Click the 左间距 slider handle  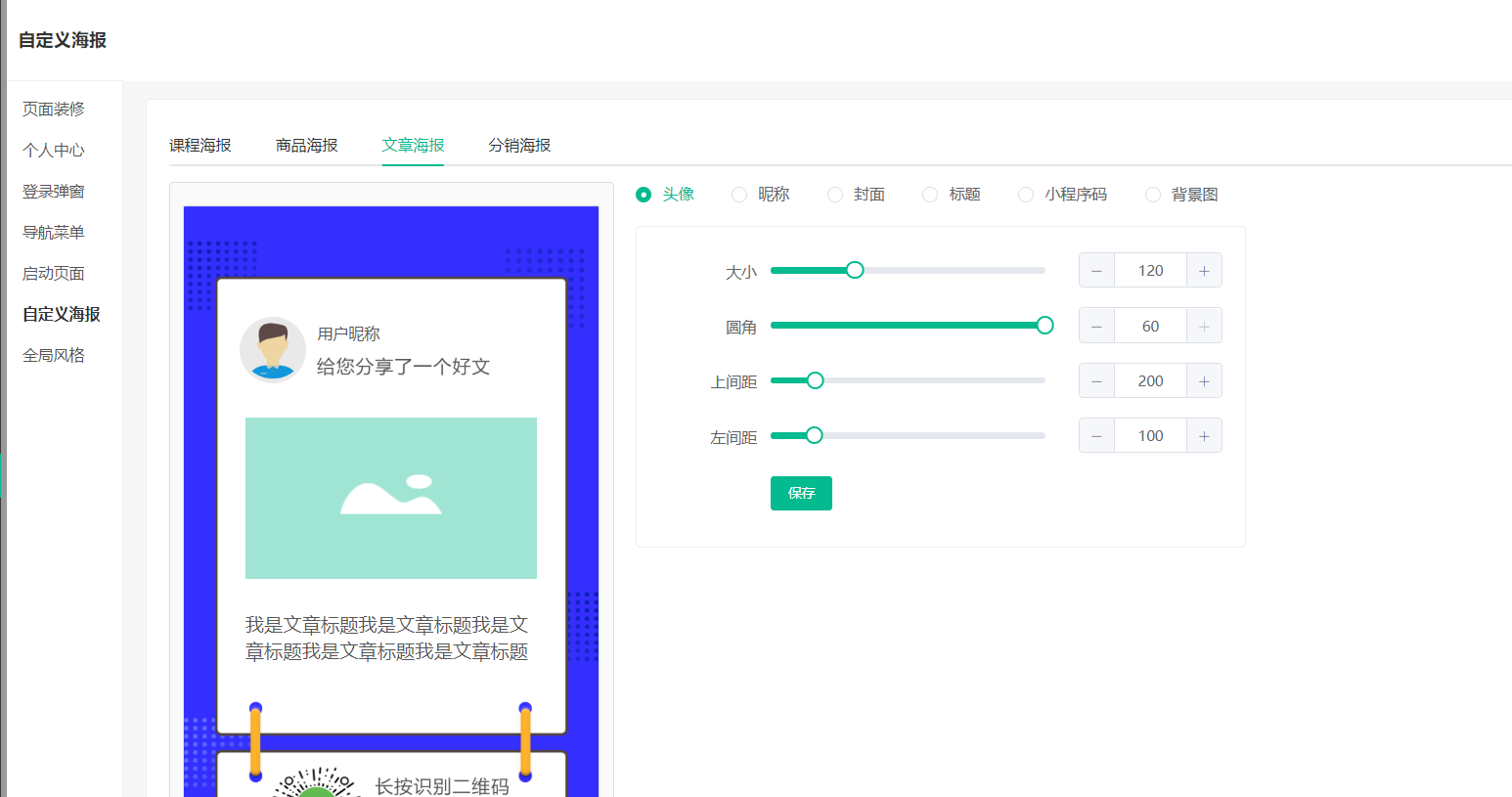point(814,435)
